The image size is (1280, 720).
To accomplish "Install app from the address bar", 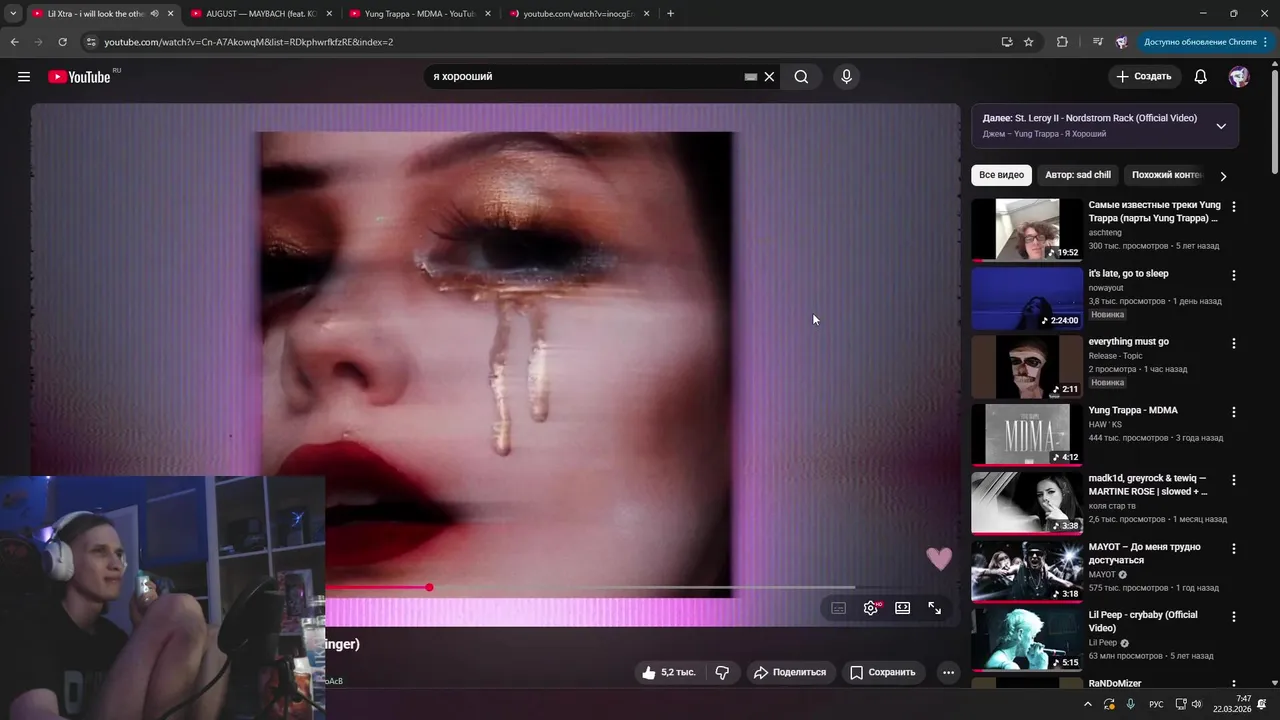I will pyautogui.click(x=1007, y=42).
